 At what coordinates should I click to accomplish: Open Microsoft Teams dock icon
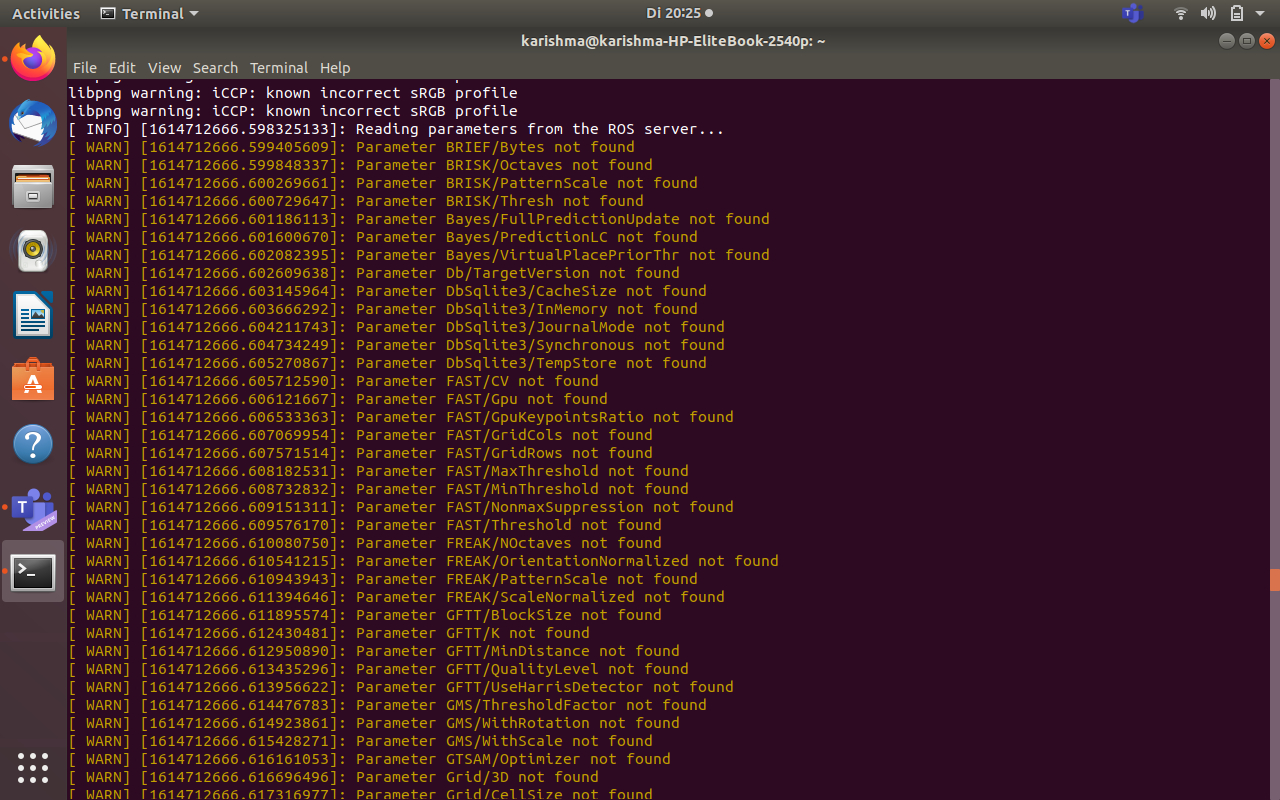coord(33,509)
